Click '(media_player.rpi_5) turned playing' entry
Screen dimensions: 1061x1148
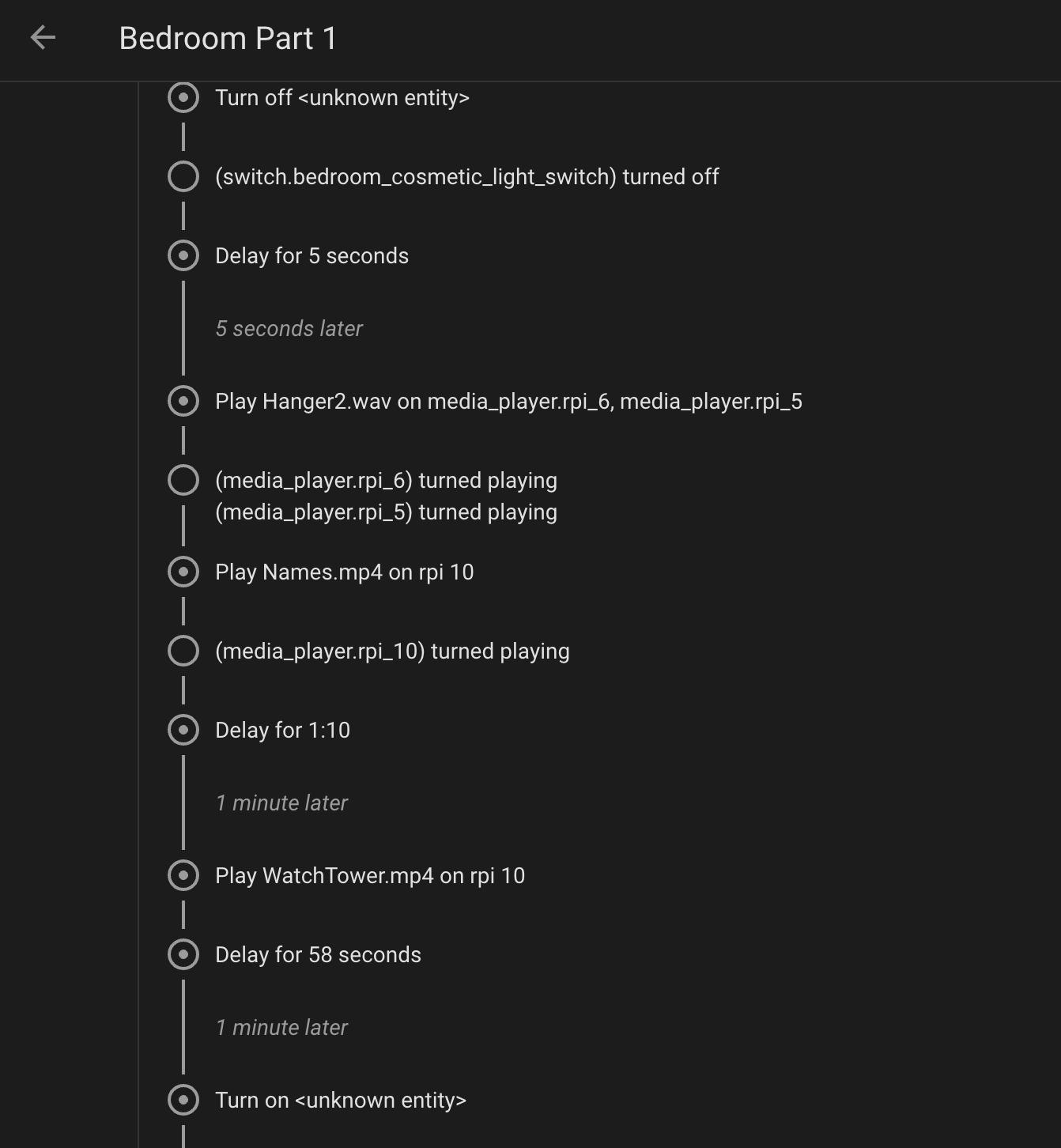pyautogui.click(x=386, y=512)
